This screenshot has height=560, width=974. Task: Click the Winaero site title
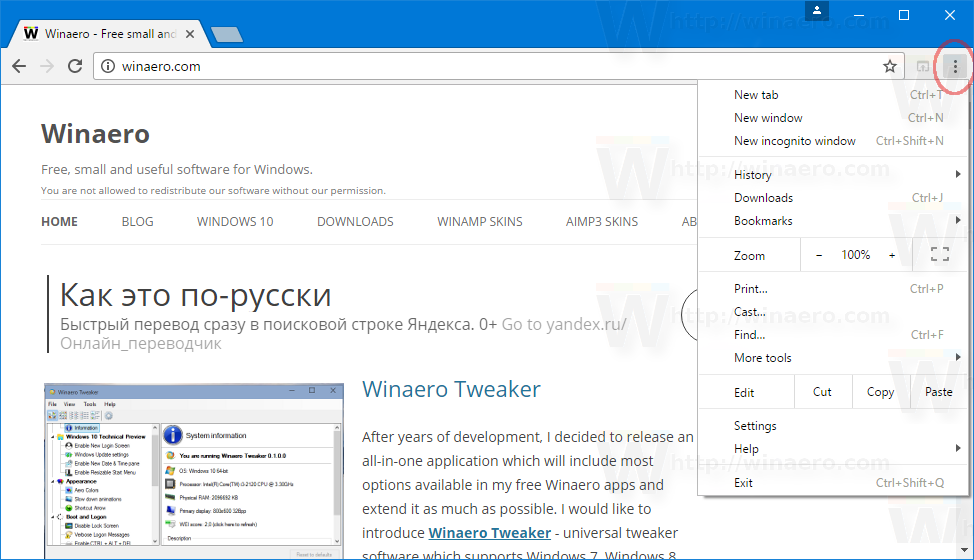95,134
